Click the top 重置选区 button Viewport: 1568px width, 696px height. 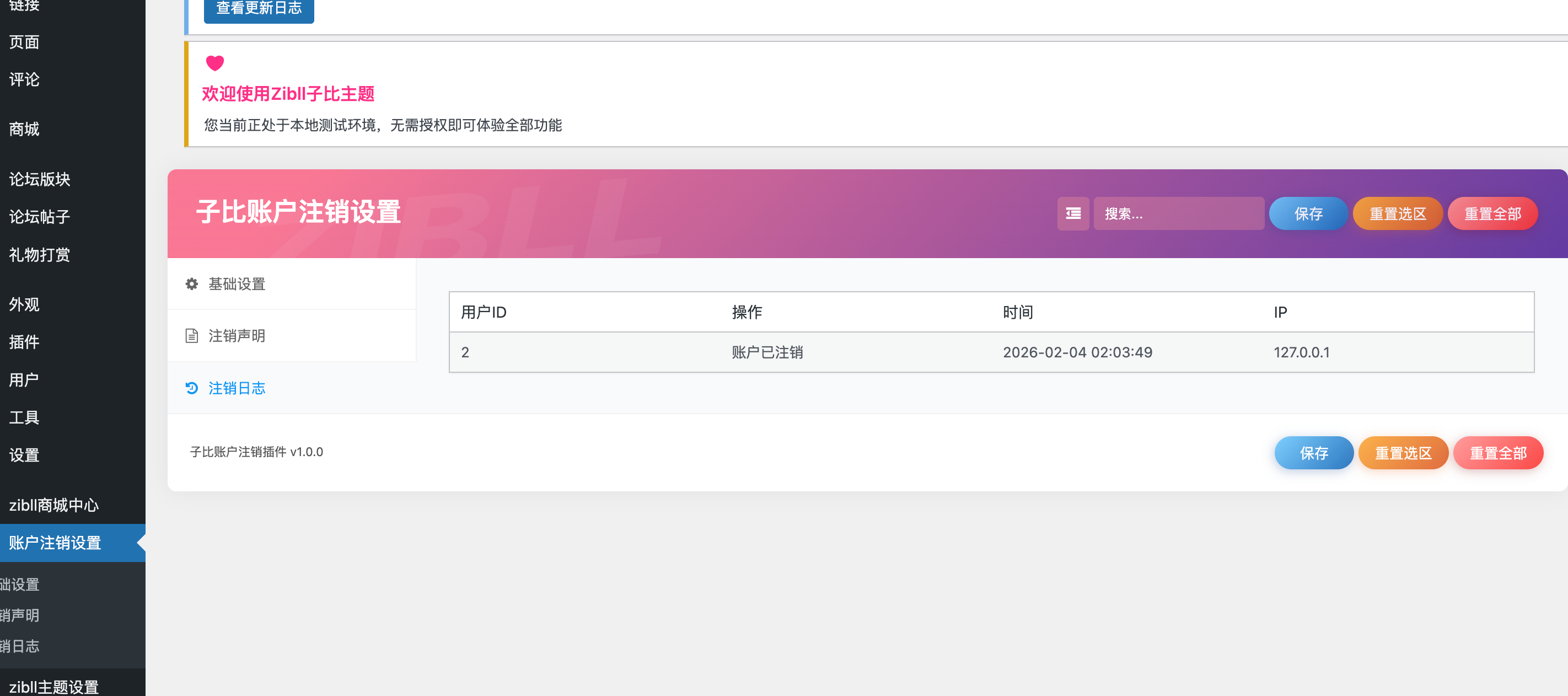1397,214
